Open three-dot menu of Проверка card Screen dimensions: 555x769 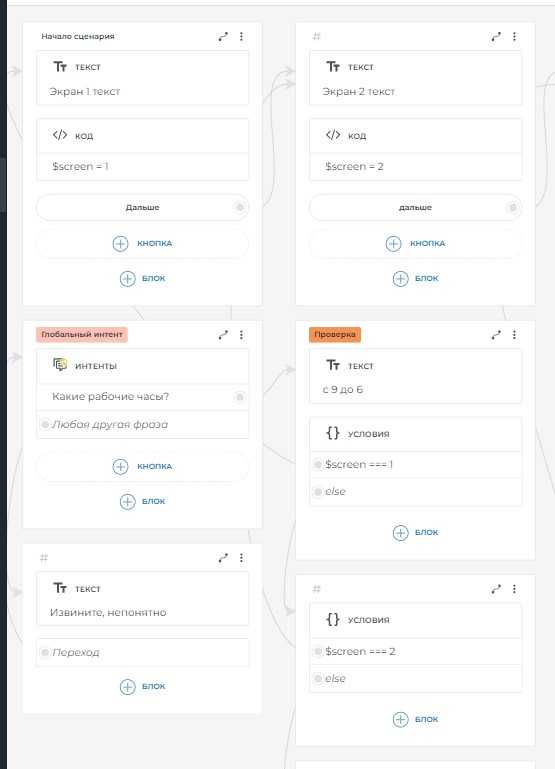click(514, 334)
